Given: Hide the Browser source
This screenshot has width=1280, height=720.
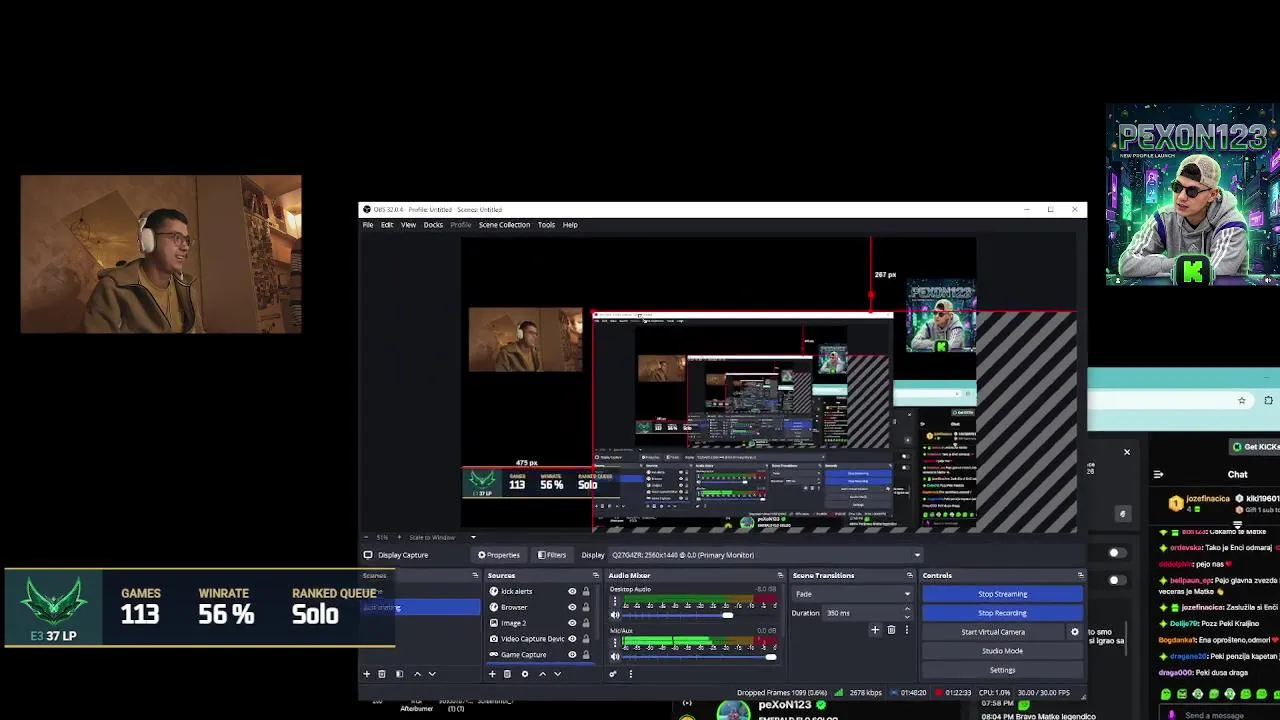Looking at the screenshot, I should pos(572,607).
